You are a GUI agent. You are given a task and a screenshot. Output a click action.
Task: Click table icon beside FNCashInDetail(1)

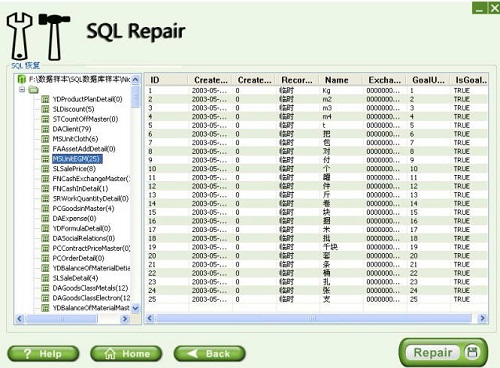45,189
